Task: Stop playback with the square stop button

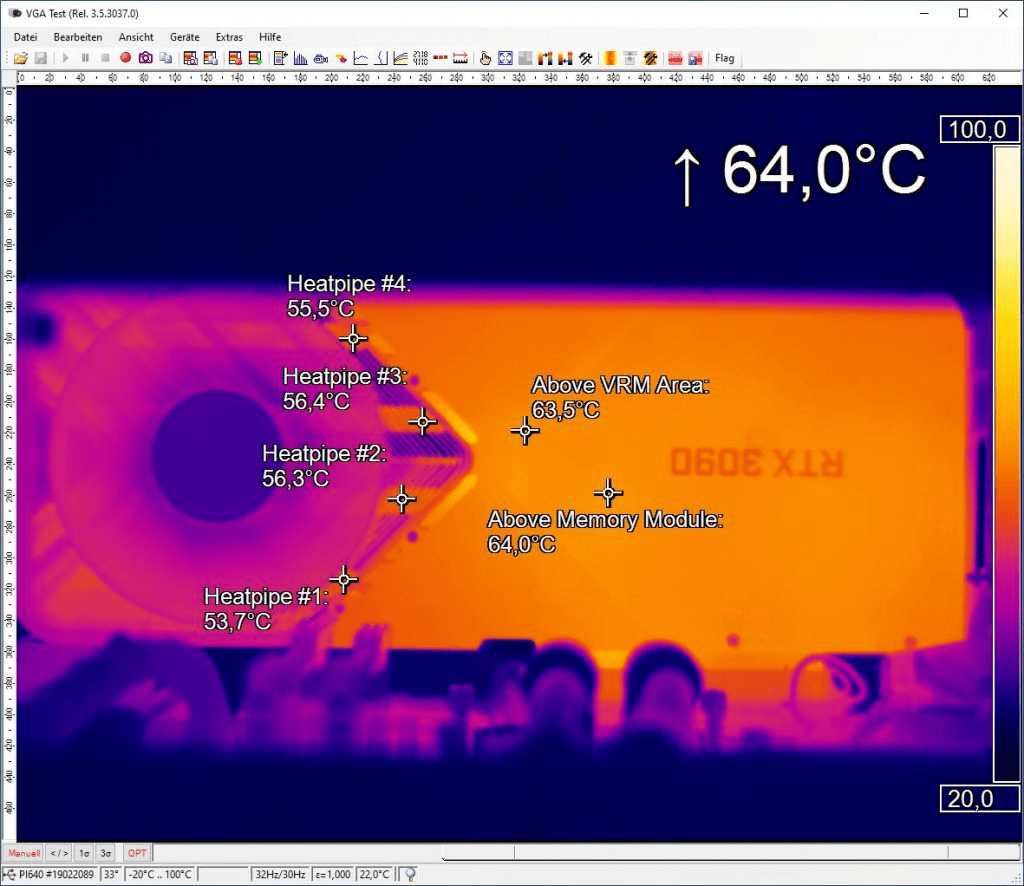Action: coord(105,58)
